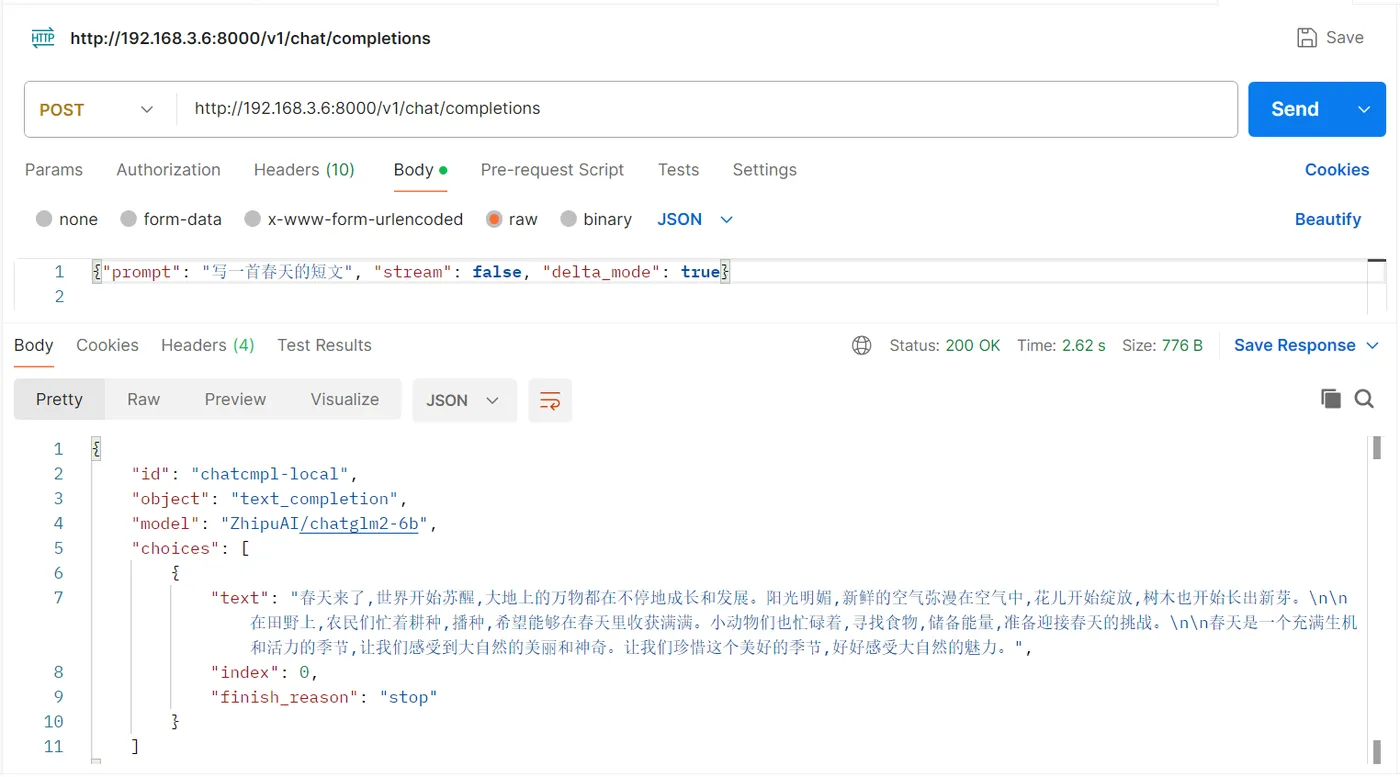Expand the Send button arrow menu
This screenshot has height=777, width=1400.
[x=1364, y=109]
